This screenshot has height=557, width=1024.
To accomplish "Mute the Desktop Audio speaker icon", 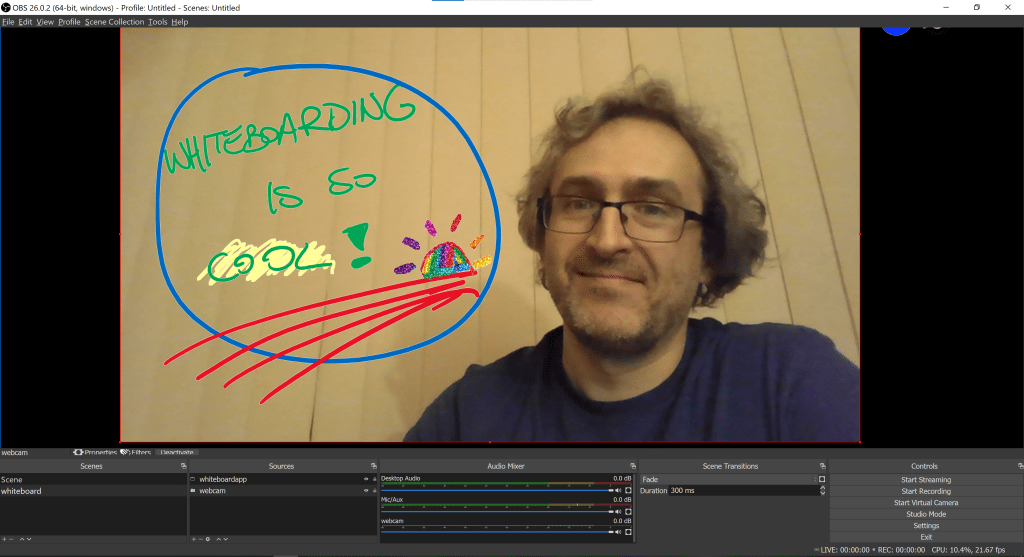I will tap(618, 490).
